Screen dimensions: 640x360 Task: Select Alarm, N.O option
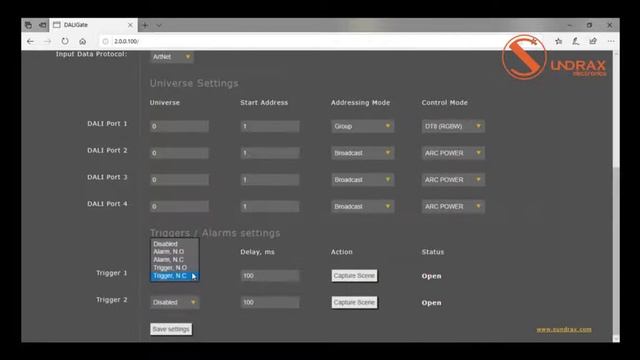point(175,252)
